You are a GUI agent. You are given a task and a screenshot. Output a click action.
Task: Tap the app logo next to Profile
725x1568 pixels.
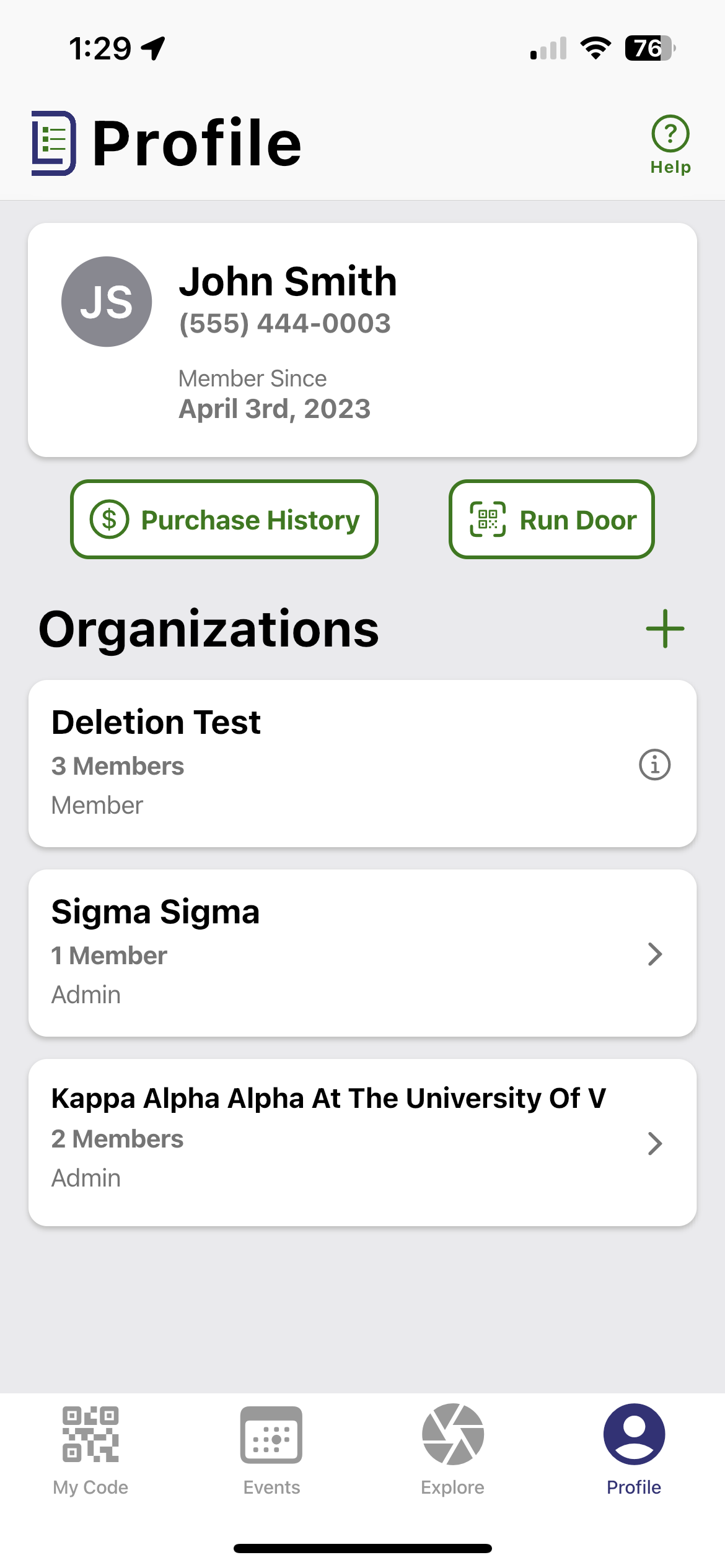click(54, 143)
